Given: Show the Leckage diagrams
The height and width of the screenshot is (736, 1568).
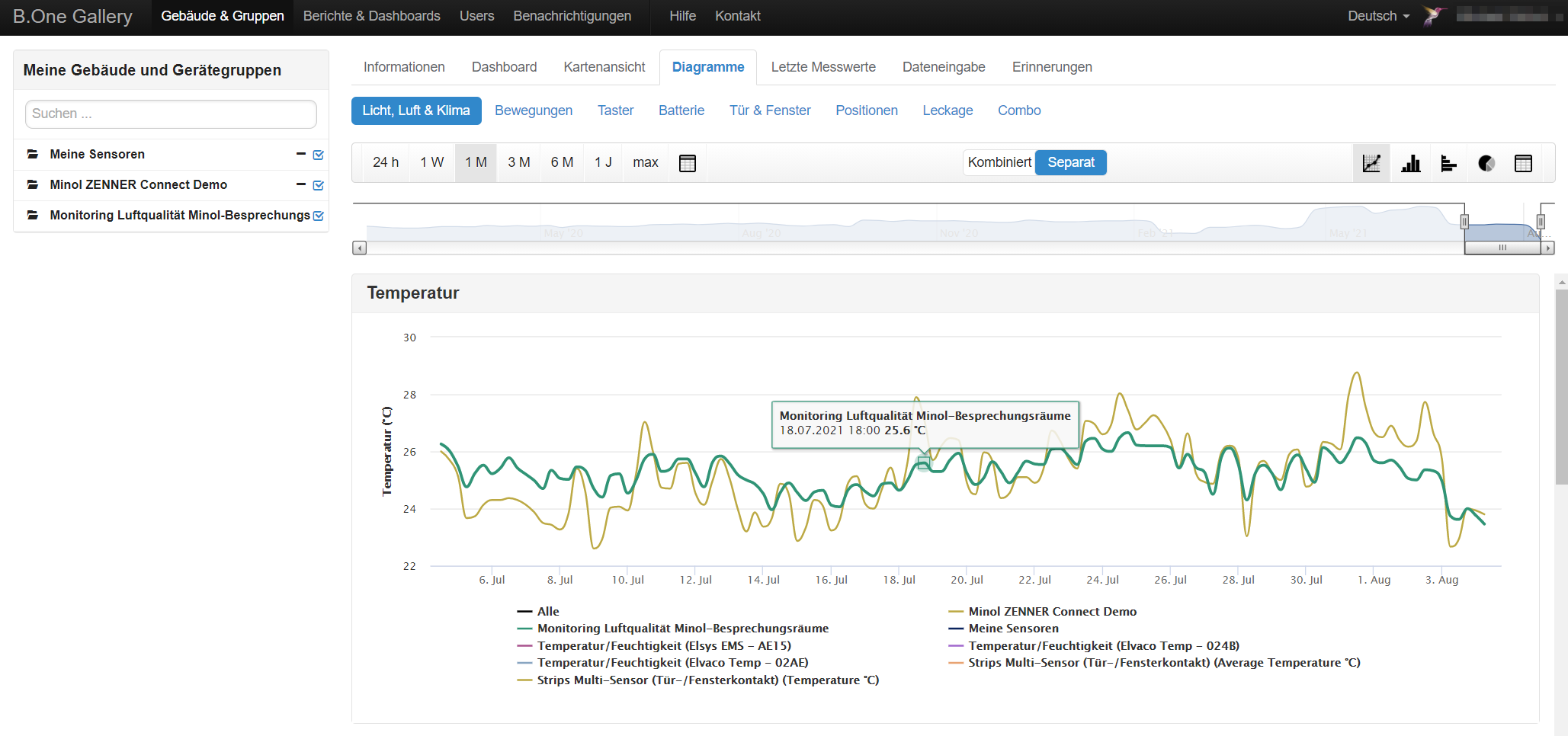Looking at the screenshot, I should 948,110.
